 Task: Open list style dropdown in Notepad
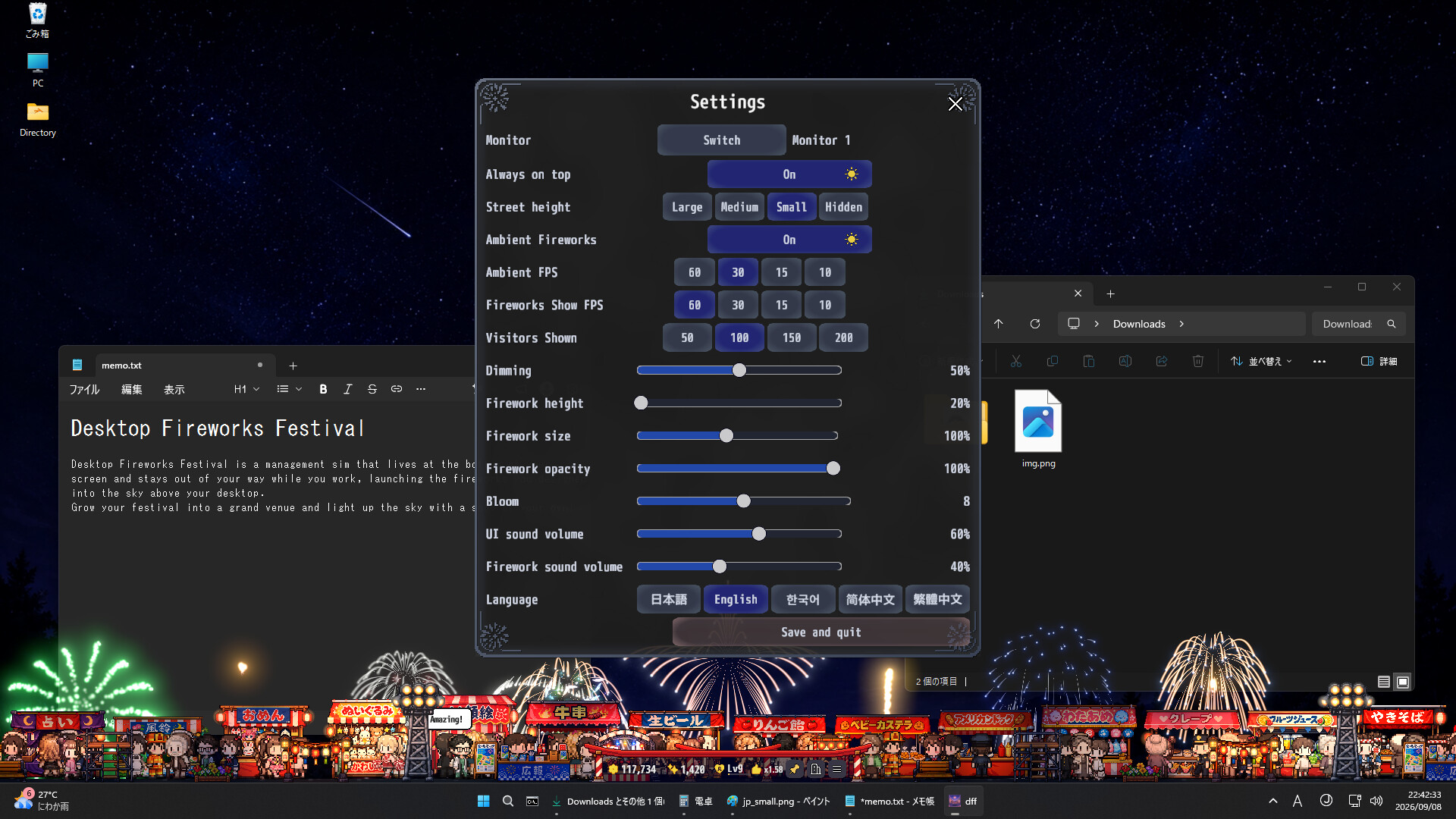[x=289, y=389]
